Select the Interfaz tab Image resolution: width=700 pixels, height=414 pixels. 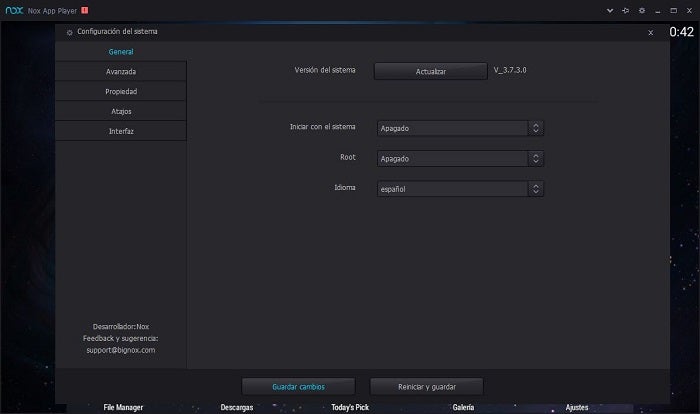click(121, 131)
